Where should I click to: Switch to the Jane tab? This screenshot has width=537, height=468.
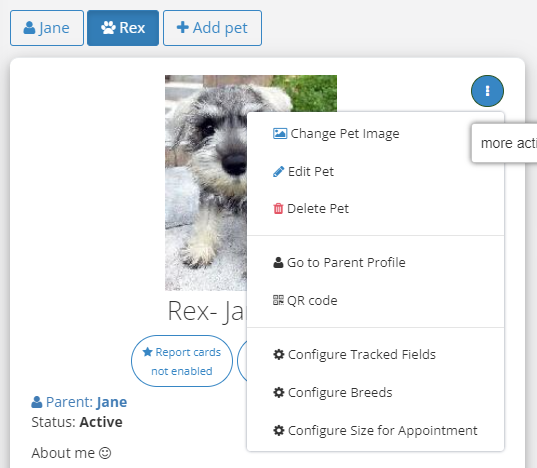(47, 28)
